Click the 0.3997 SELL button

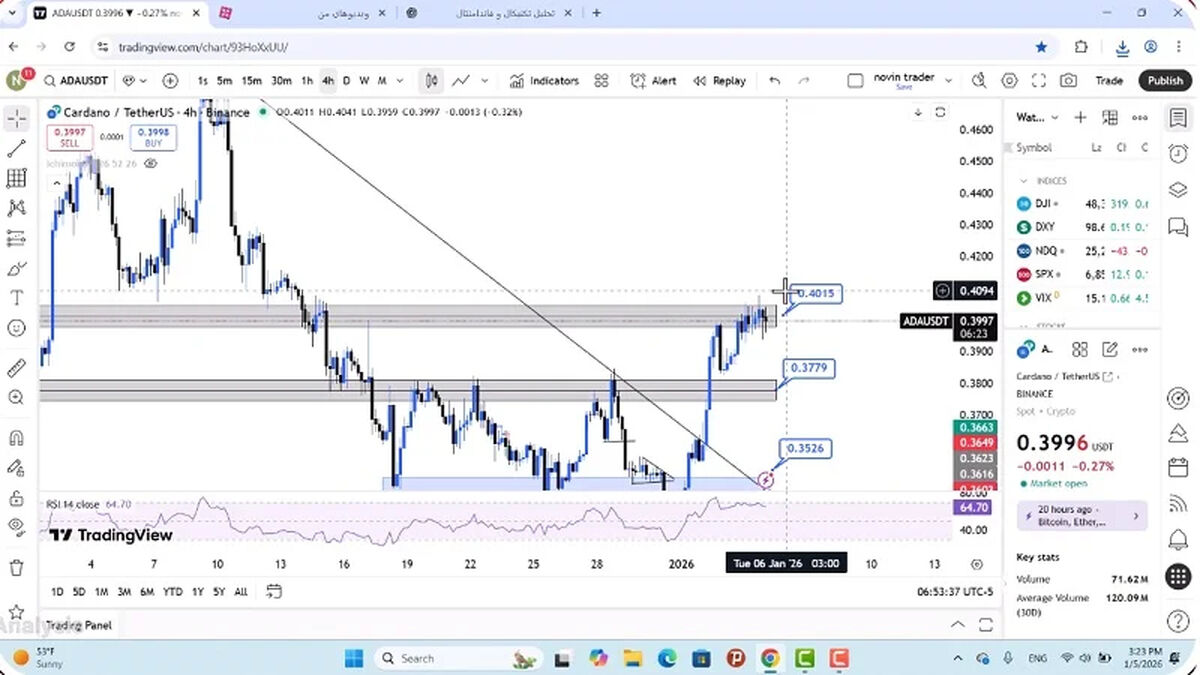click(x=69, y=138)
